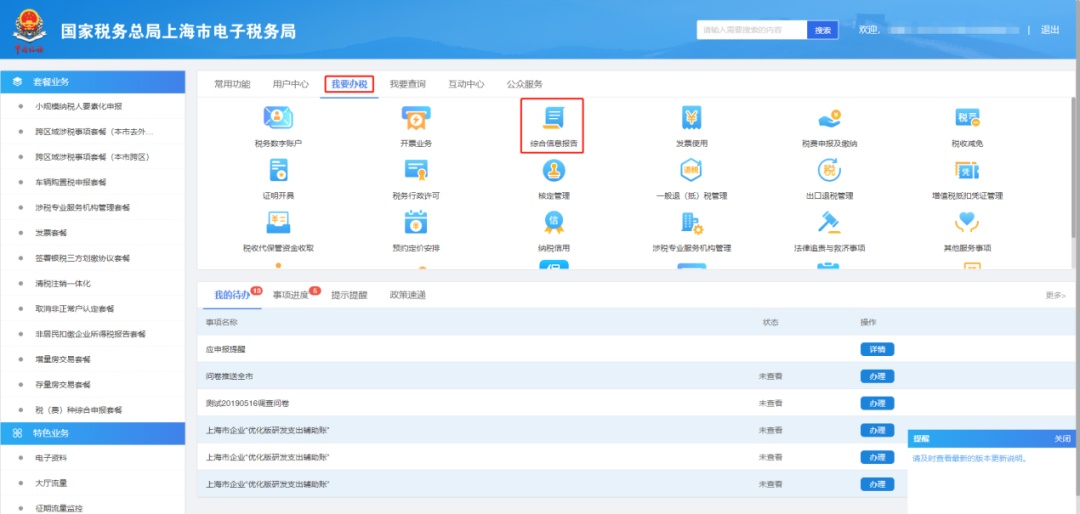Click the 证明开具 icon
This screenshot has height=514, width=1080.
(277, 171)
